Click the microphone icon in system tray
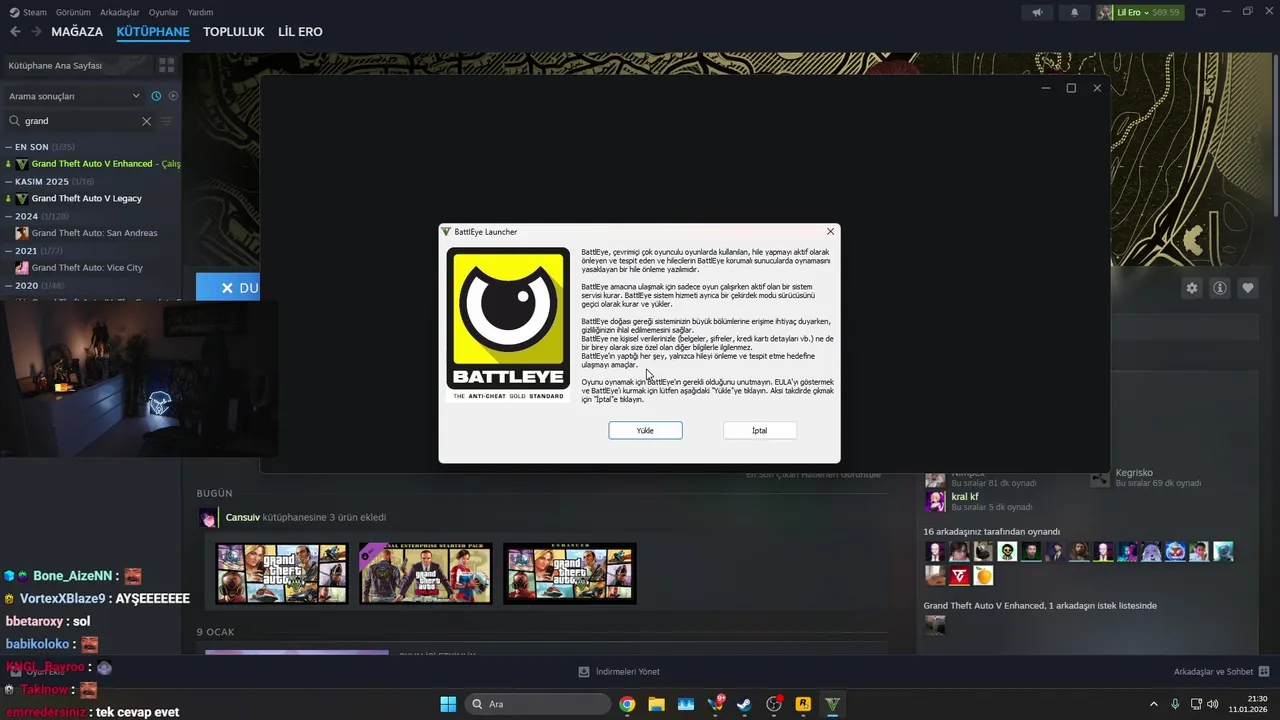 pos(1175,704)
